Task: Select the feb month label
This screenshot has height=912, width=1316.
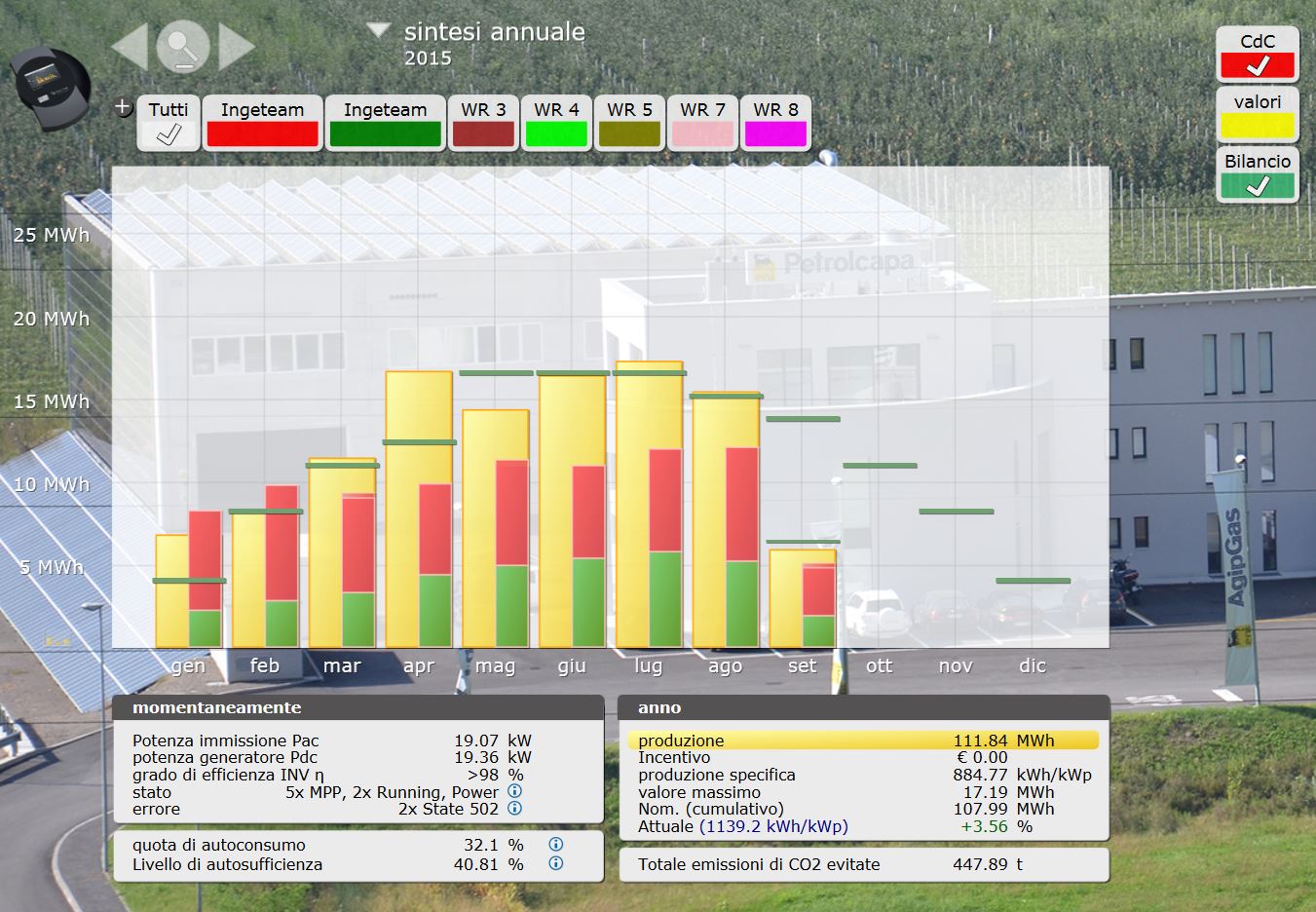Action: [x=265, y=665]
